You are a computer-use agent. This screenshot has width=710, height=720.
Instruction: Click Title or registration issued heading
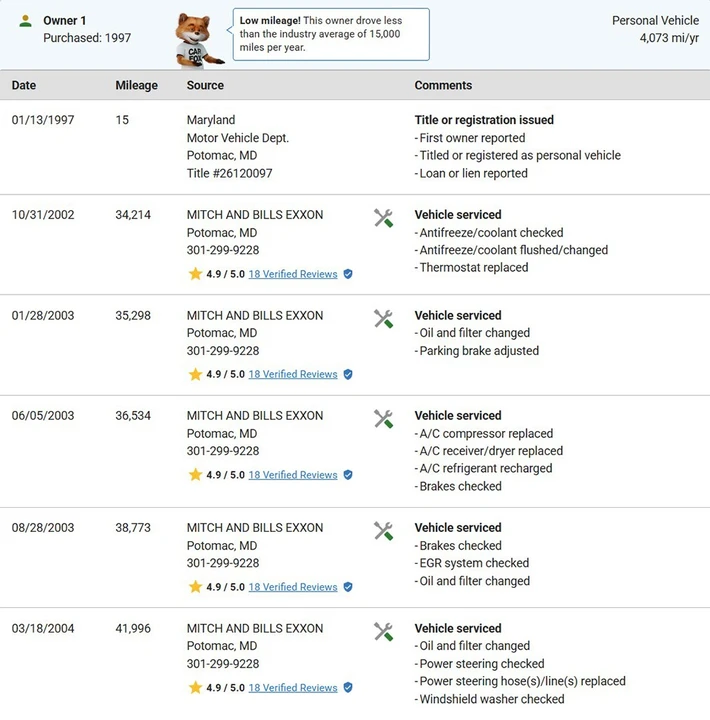484,120
